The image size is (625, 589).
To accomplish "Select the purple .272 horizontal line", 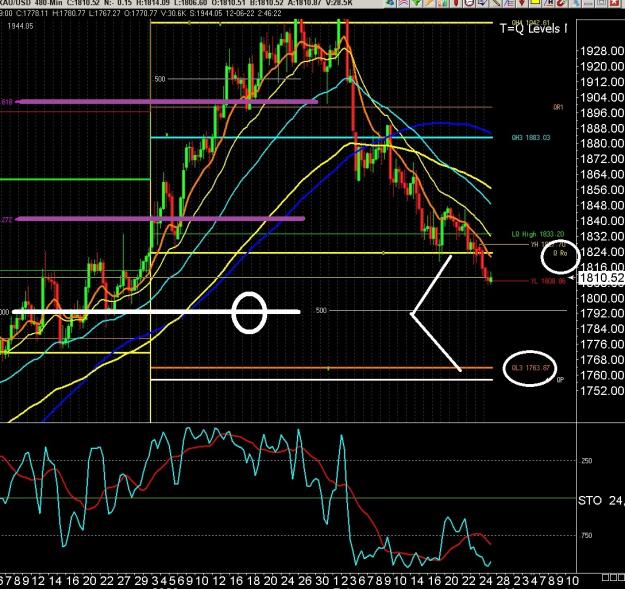I will (160, 219).
